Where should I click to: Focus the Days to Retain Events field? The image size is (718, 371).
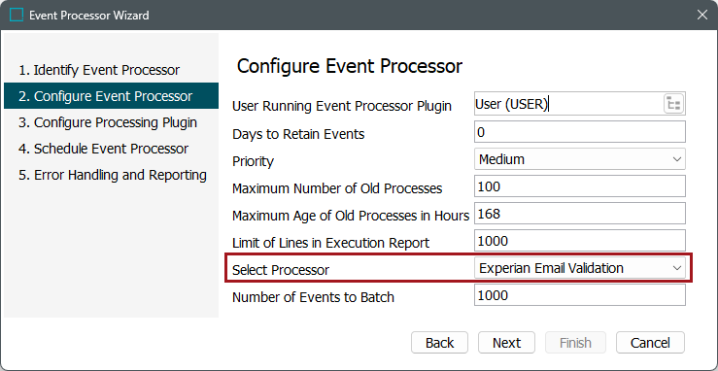[x=580, y=132]
